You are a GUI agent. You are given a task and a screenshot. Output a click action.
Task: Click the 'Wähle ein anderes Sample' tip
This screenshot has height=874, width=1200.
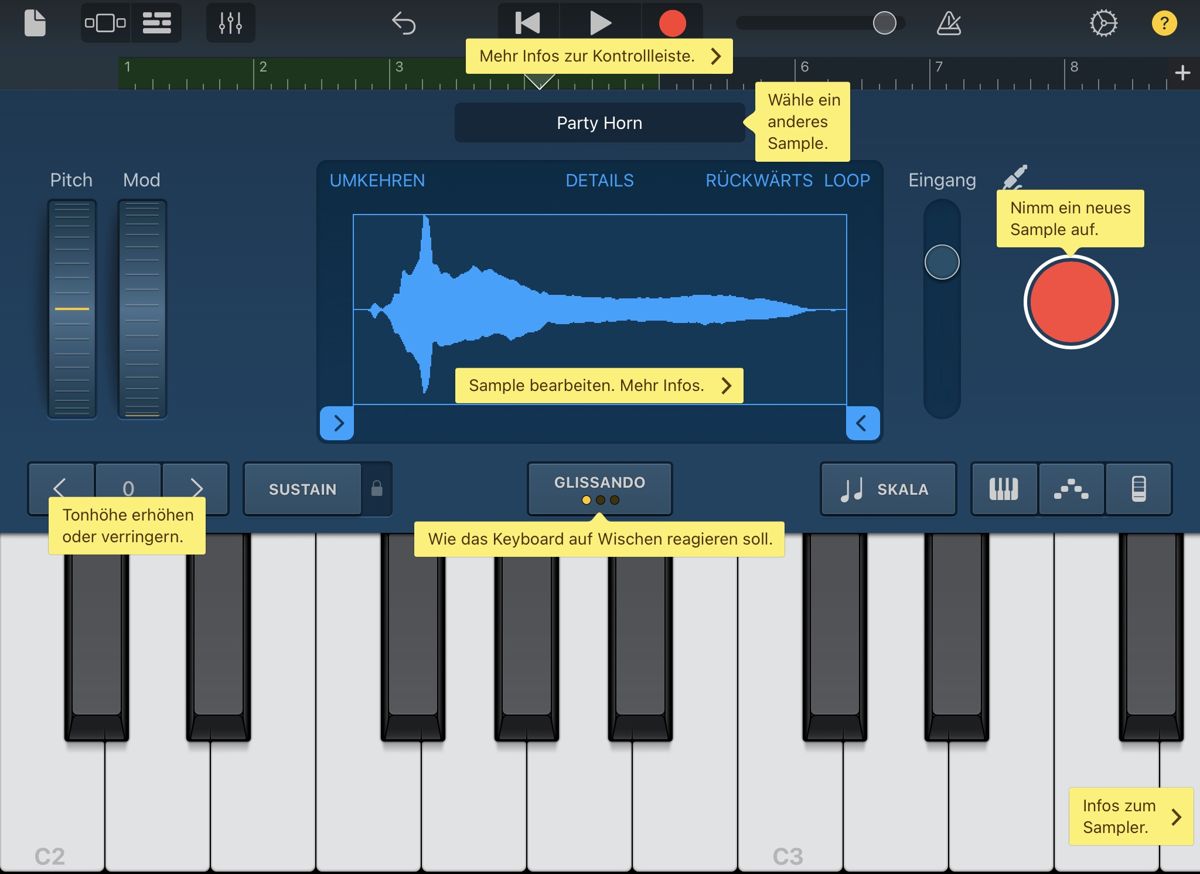804,121
